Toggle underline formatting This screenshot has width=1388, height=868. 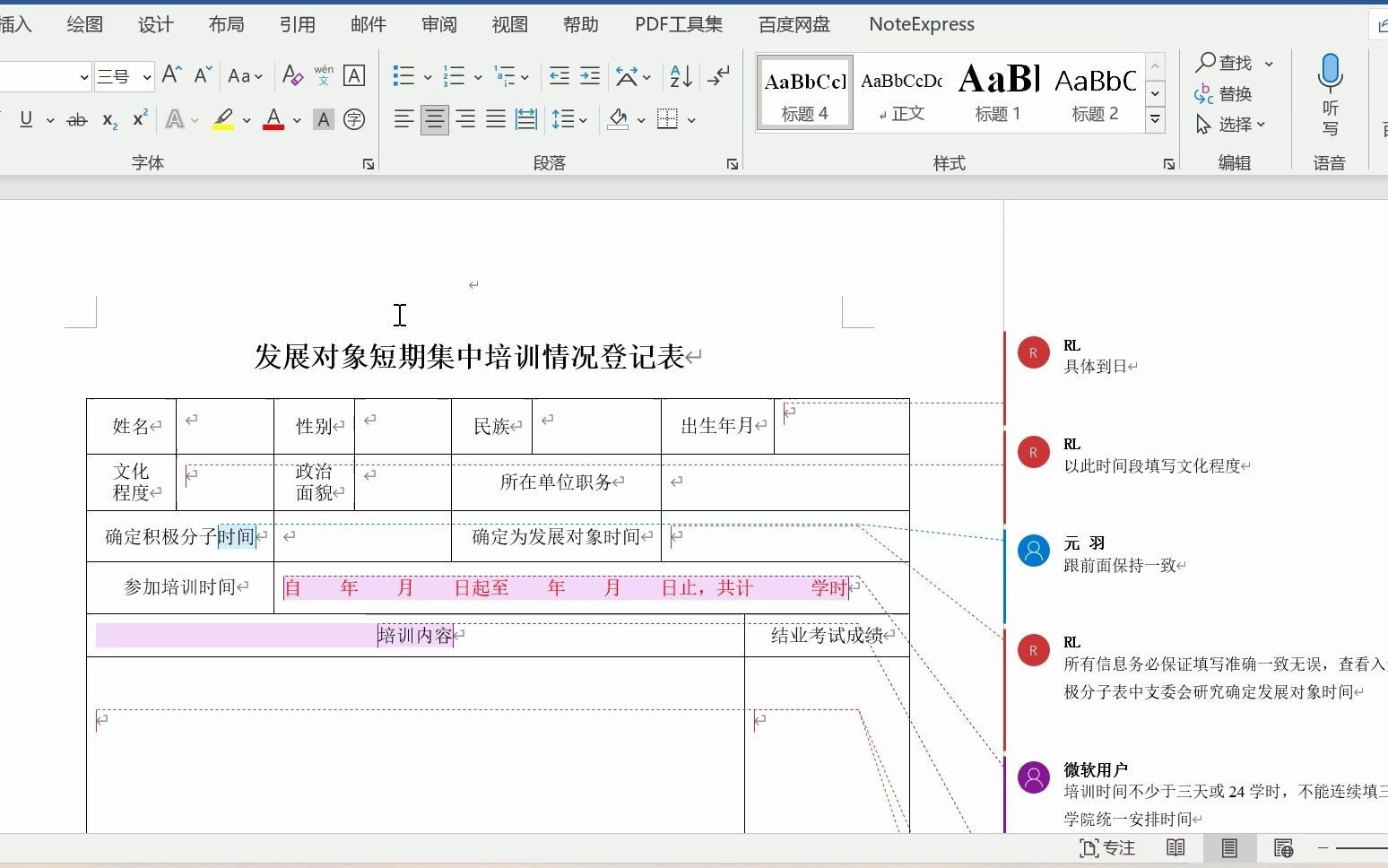coord(25,119)
